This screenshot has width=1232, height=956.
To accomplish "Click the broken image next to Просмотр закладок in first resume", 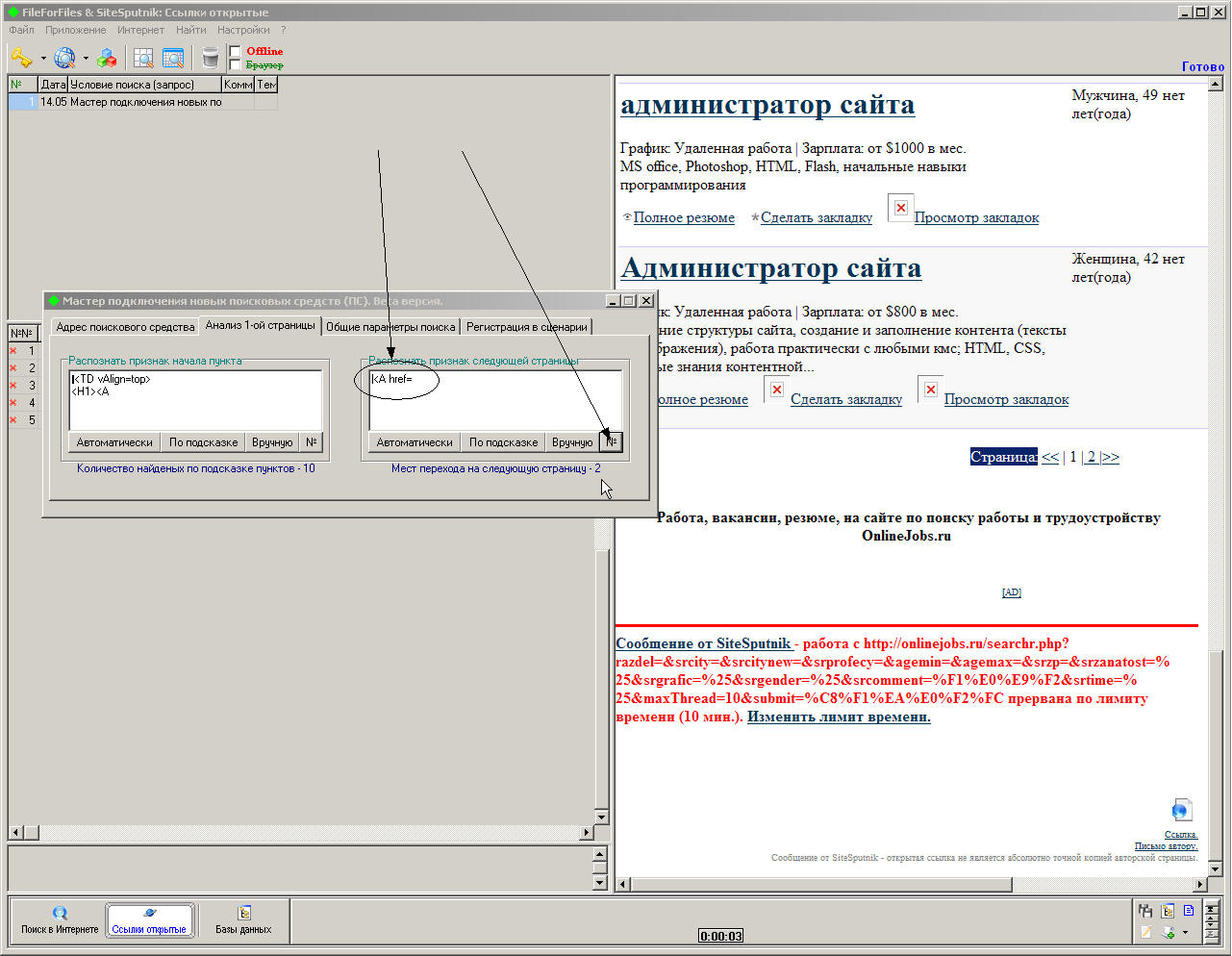I will 901,208.
